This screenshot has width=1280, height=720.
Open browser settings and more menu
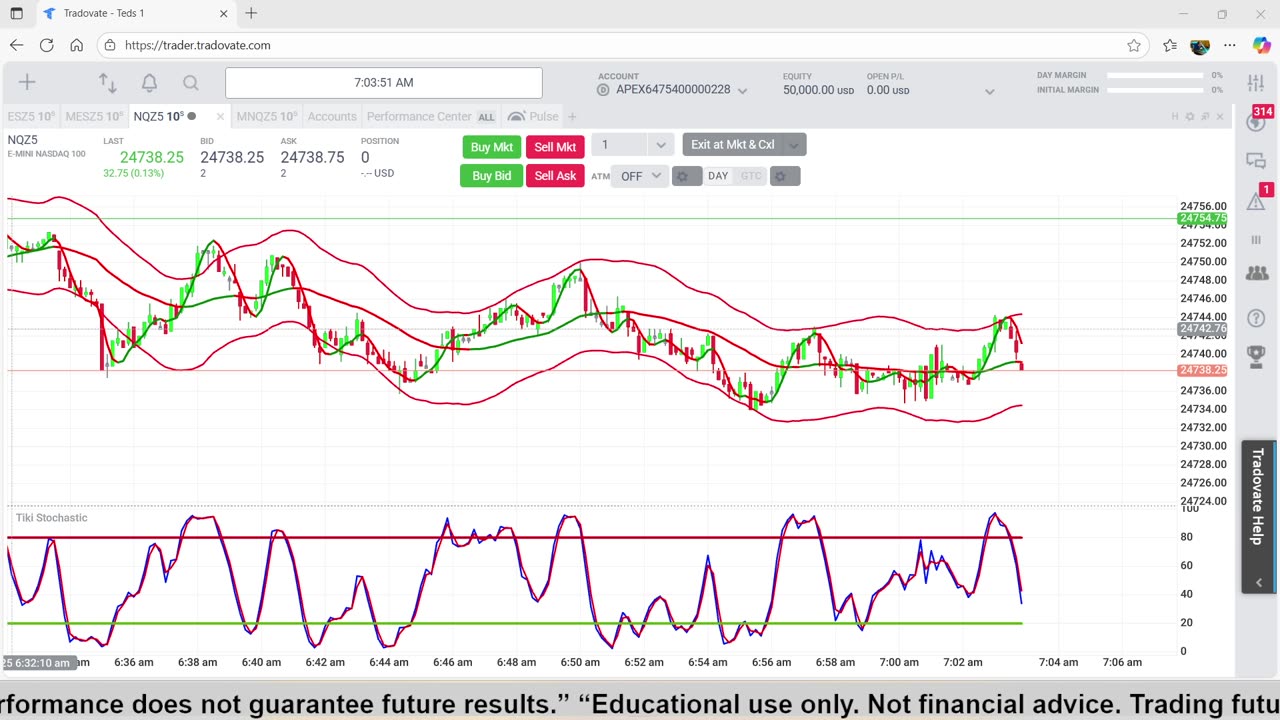1230,45
